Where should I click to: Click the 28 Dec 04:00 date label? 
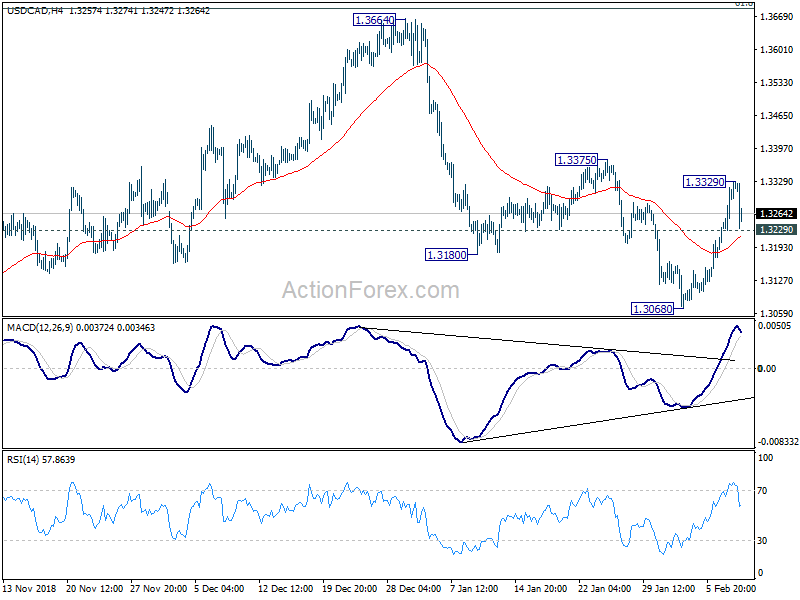coord(414,588)
